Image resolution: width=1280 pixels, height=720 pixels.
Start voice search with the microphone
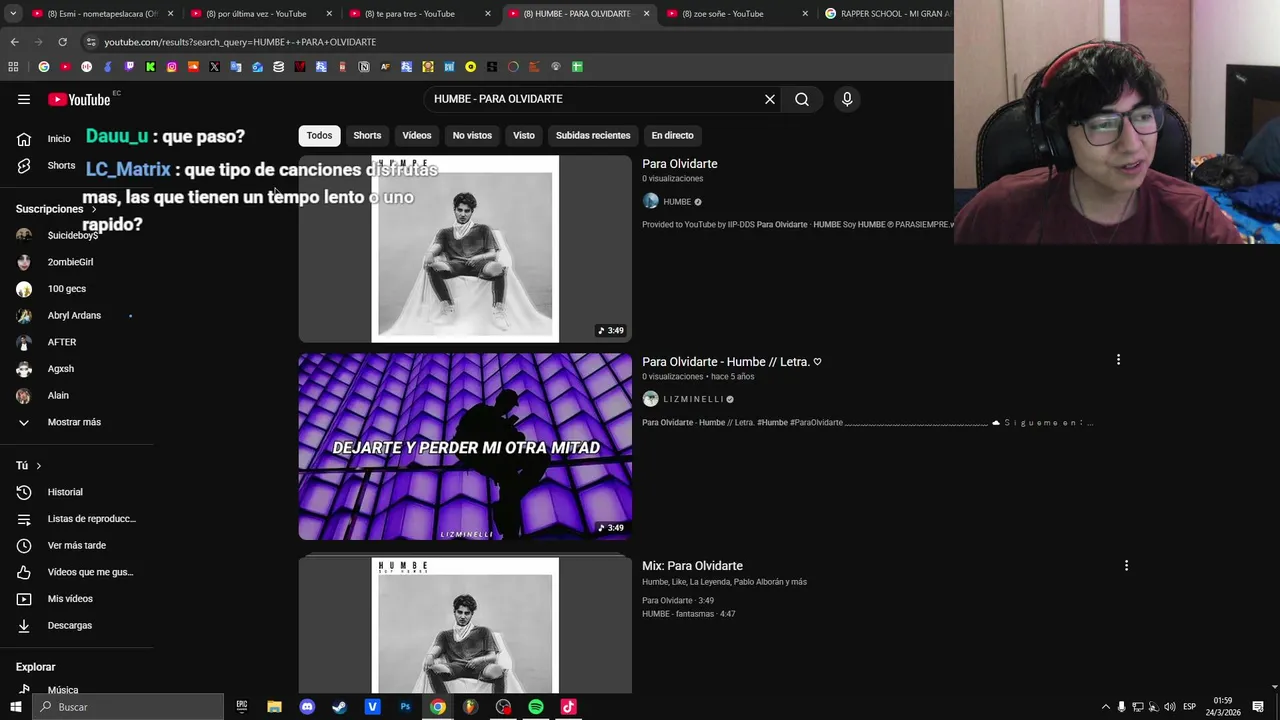tap(847, 99)
